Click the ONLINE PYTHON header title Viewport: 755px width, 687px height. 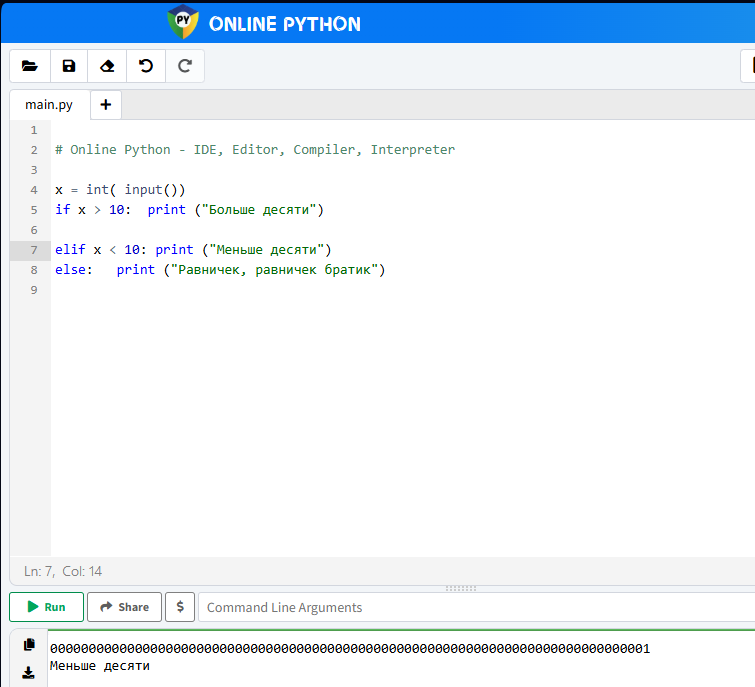pyautogui.click(x=285, y=23)
